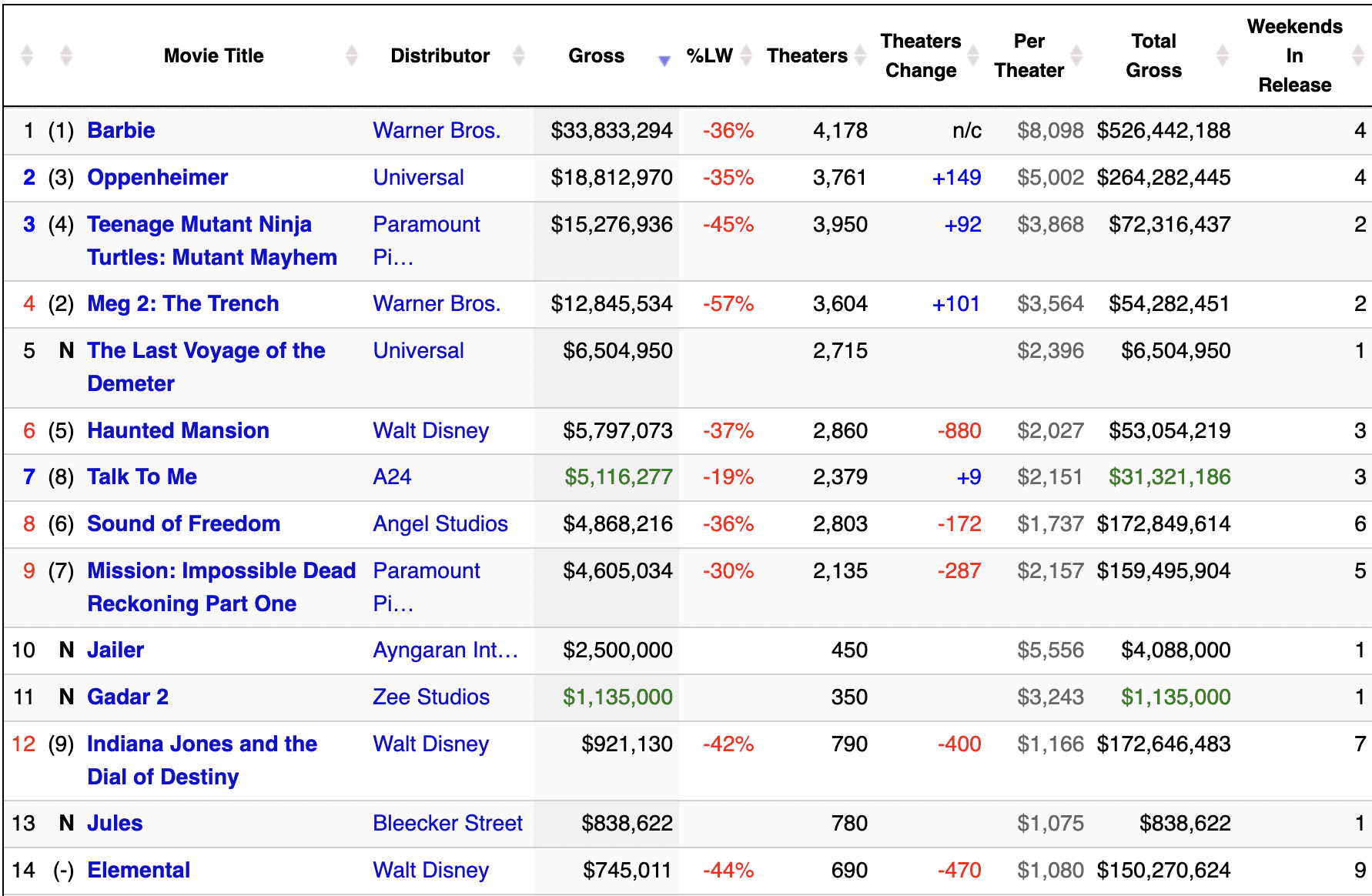
Task: Click the Gross column header
Action: pyautogui.click(x=596, y=55)
